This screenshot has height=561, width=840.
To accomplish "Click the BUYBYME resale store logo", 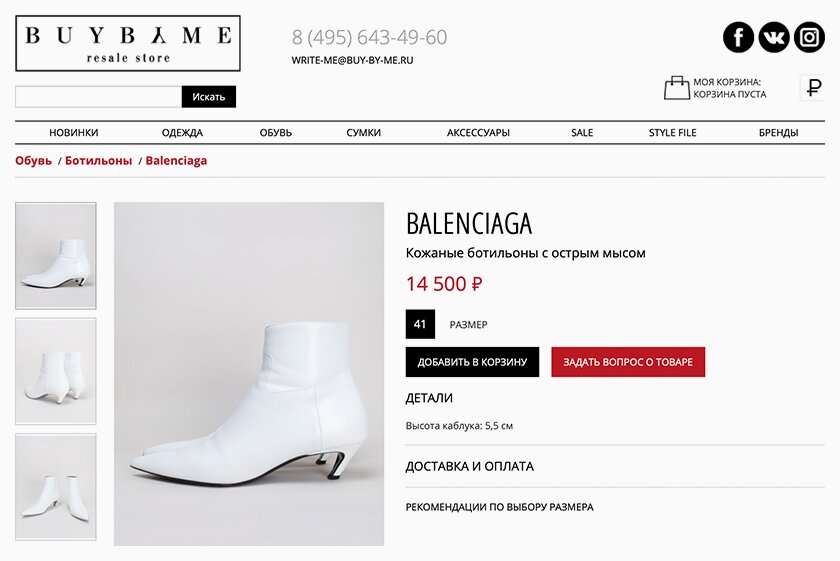I will click(128, 43).
